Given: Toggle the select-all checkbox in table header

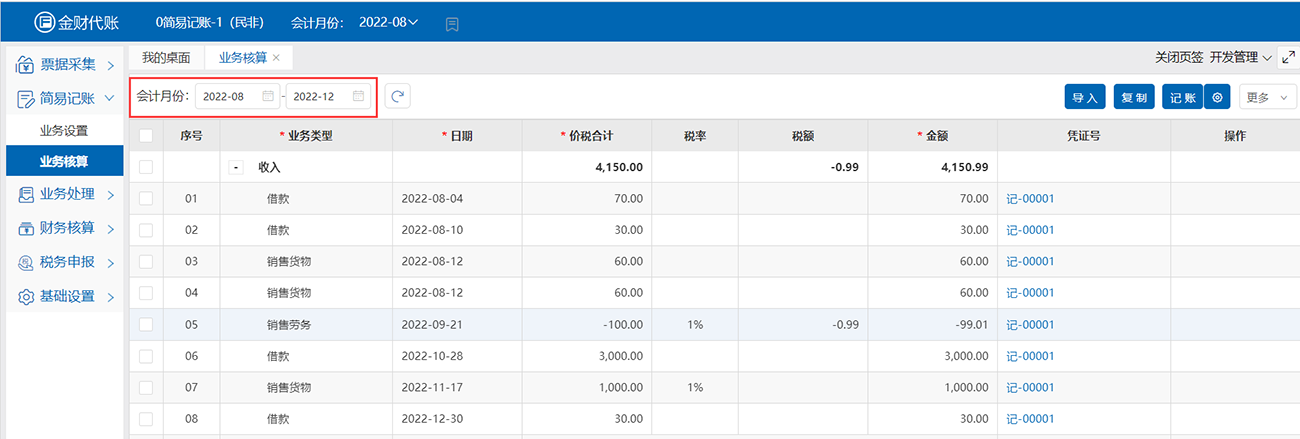Looking at the screenshot, I should point(146,135).
